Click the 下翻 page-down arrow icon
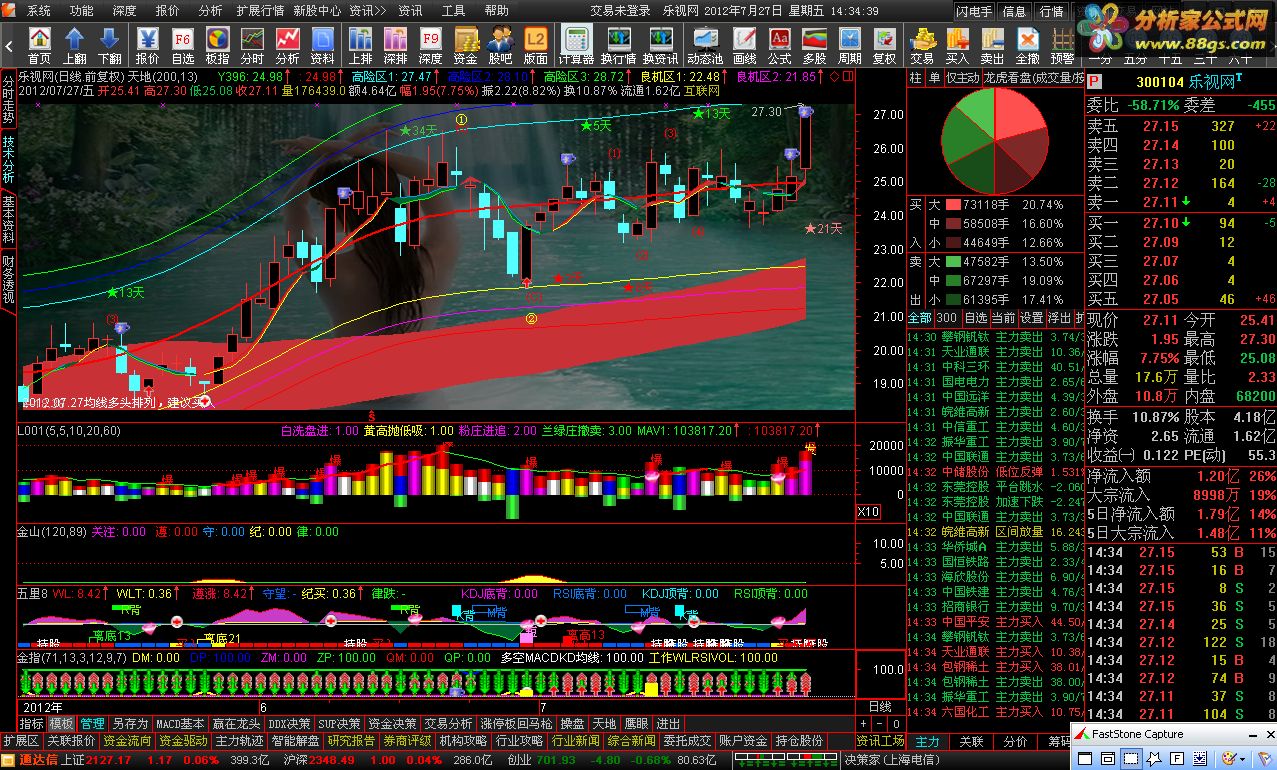 pos(110,44)
